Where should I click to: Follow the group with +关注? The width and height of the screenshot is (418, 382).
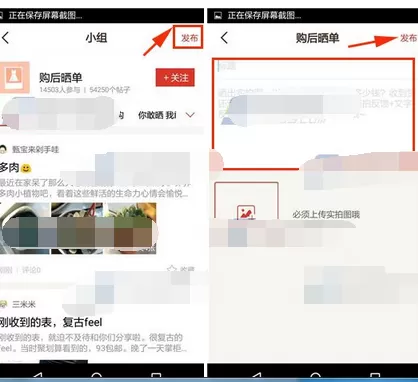175,78
